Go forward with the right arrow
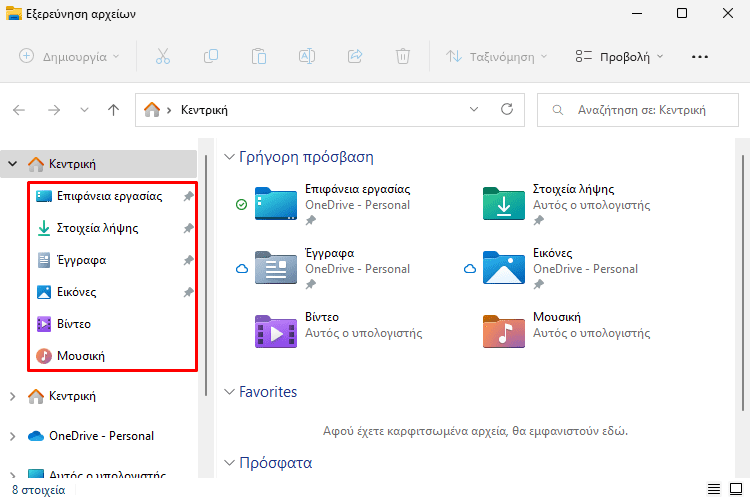 pyautogui.click(x=54, y=110)
